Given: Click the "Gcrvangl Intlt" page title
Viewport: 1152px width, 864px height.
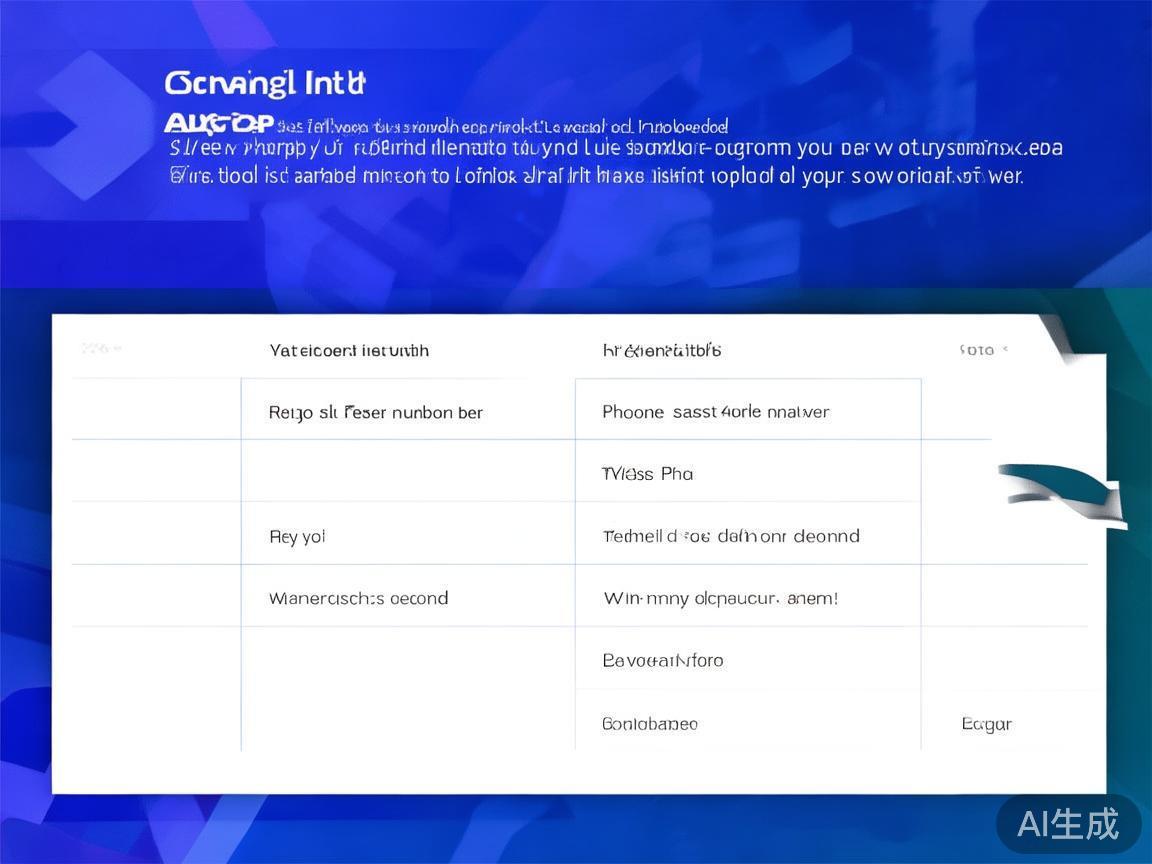Looking at the screenshot, I should [265, 83].
